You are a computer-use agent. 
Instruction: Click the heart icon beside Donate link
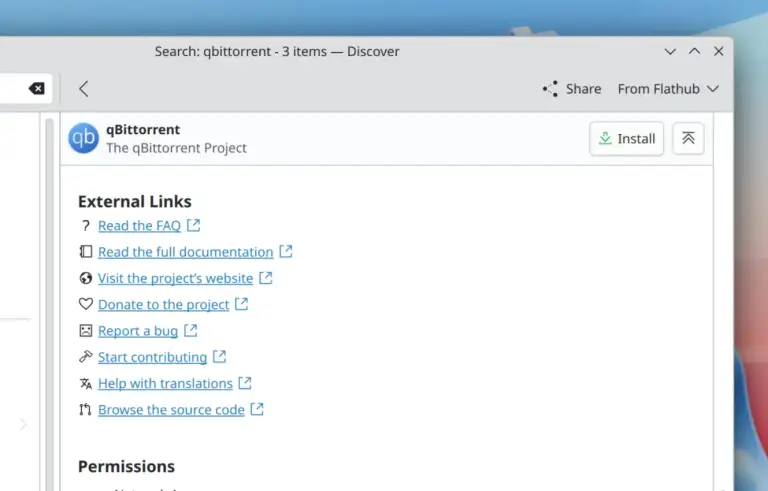(x=86, y=304)
